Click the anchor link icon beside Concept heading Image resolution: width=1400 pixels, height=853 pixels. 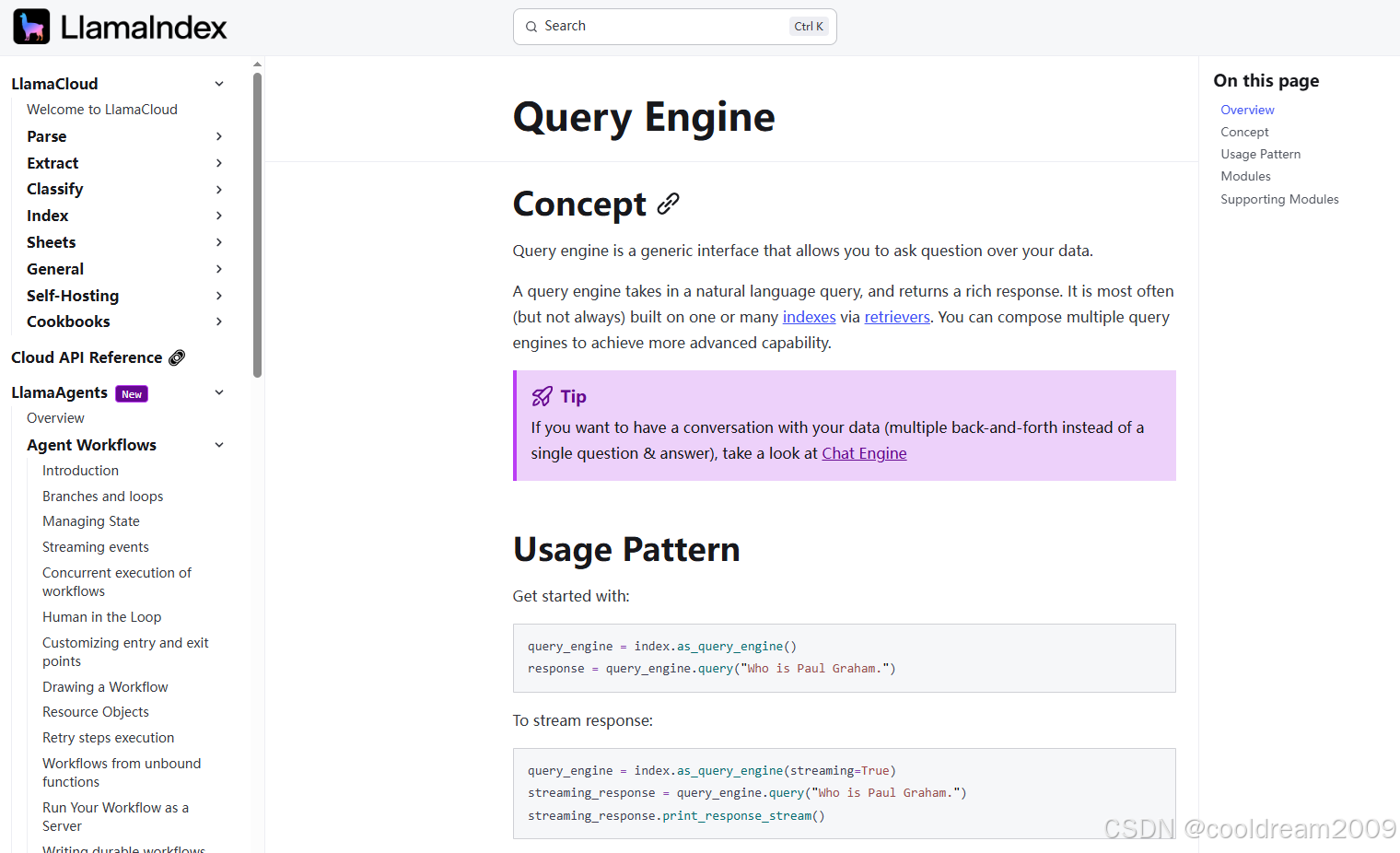point(668,204)
